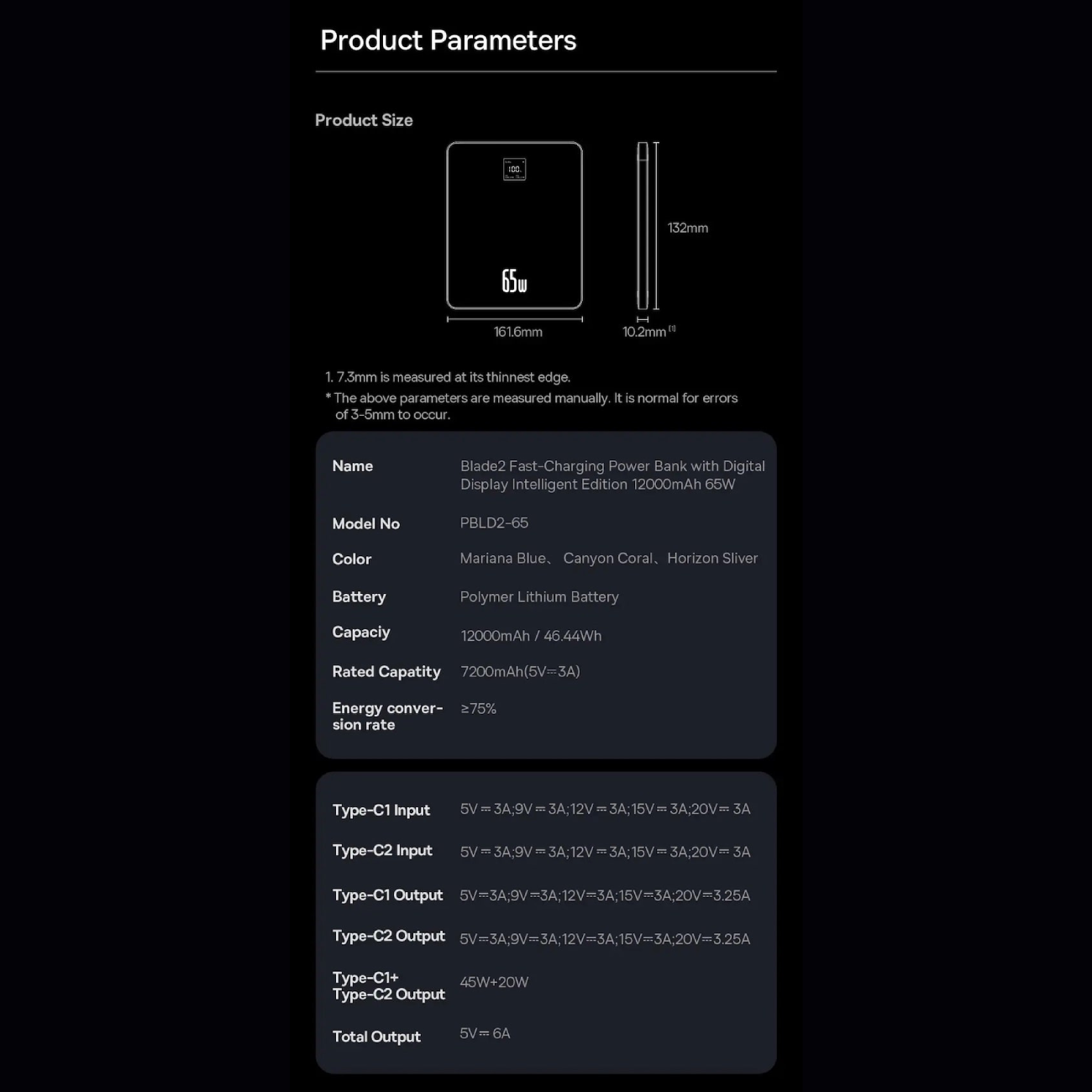Image resolution: width=1092 pixels, height=1092 pixels.
Task: Select the model number PBLD2-65
Action: [494, 522]
